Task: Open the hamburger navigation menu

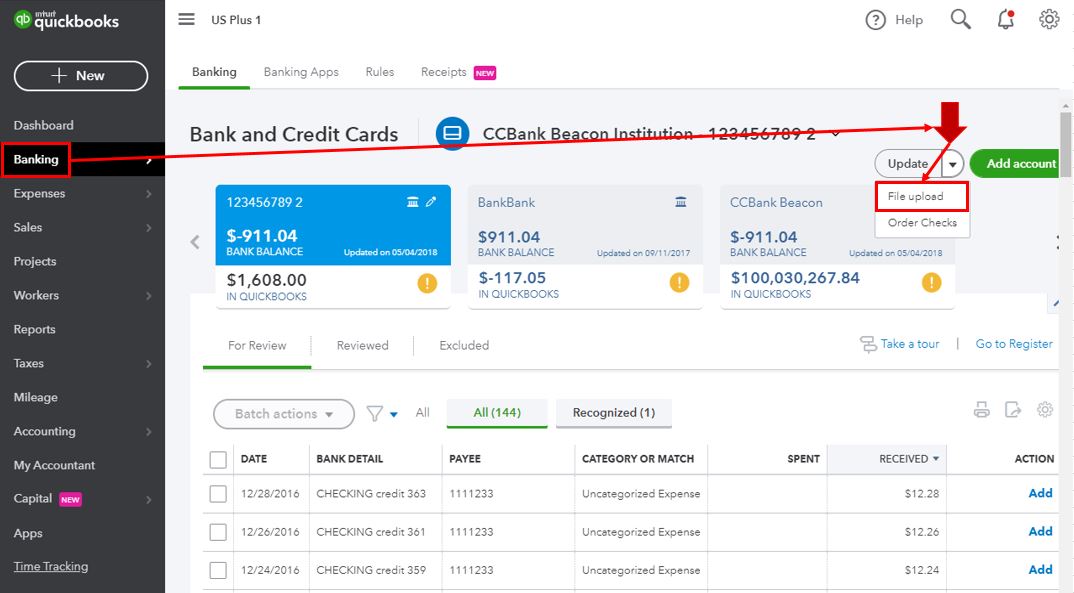Action: 186,19
